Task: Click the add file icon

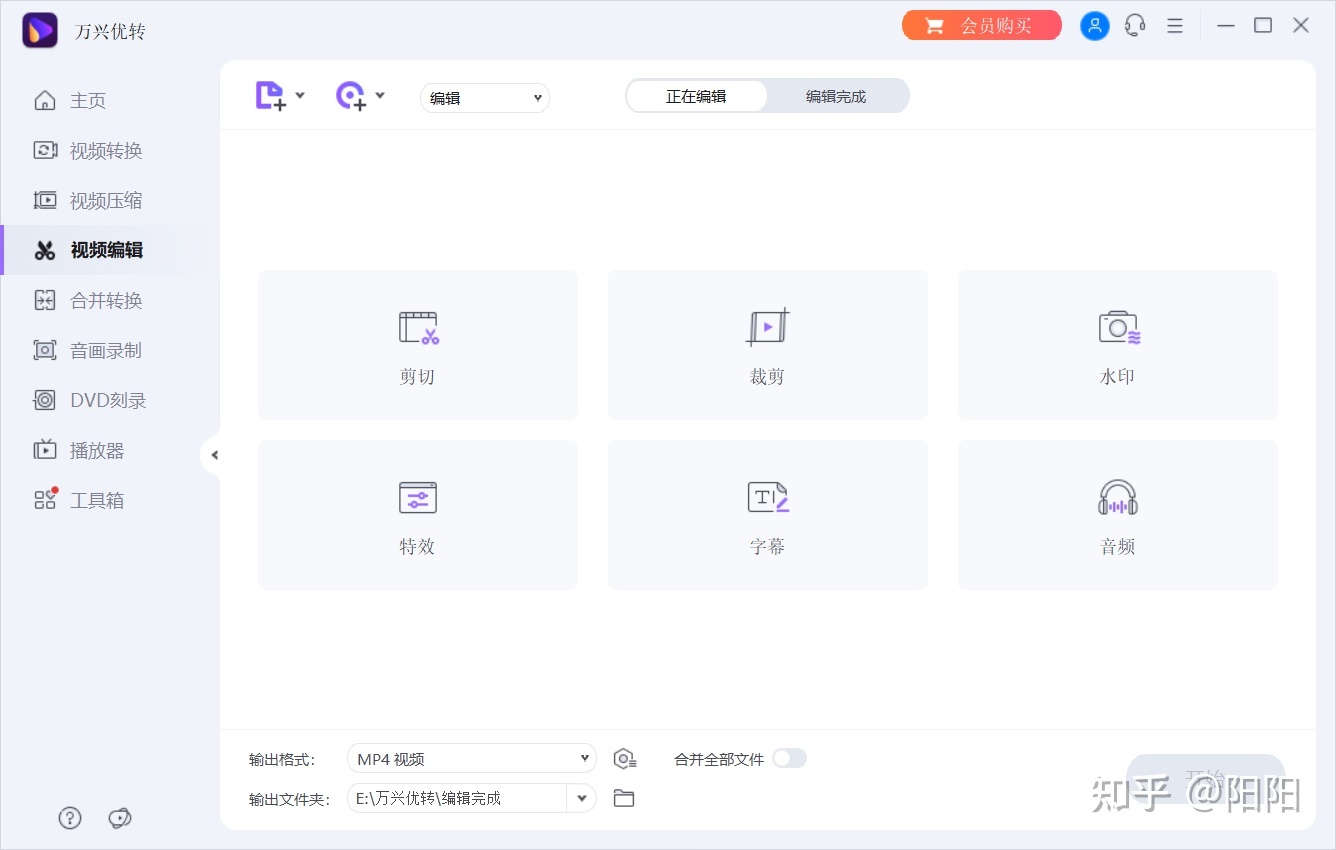Action: tap(271, 96)
